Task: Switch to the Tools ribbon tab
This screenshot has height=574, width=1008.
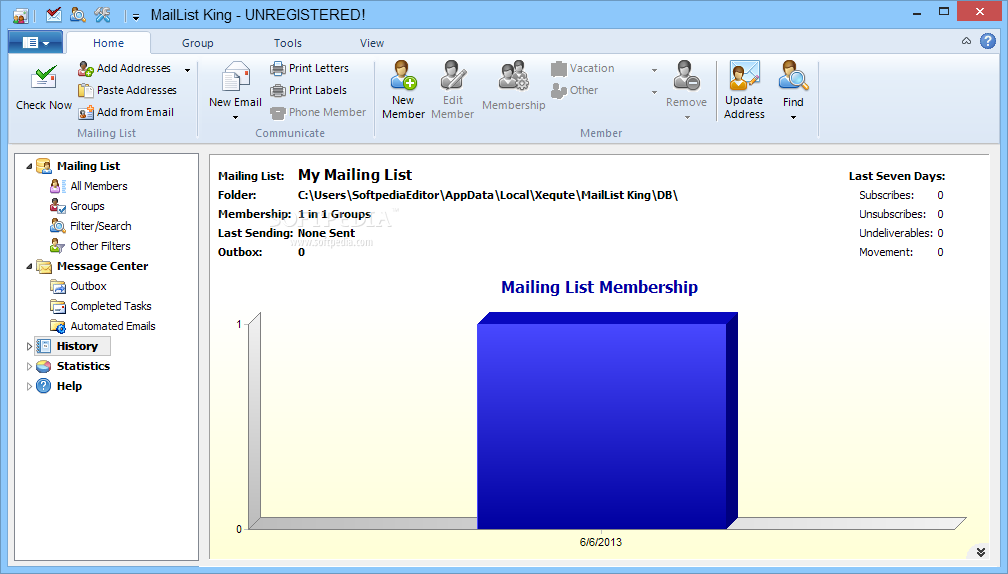Action: pos(287,43)
